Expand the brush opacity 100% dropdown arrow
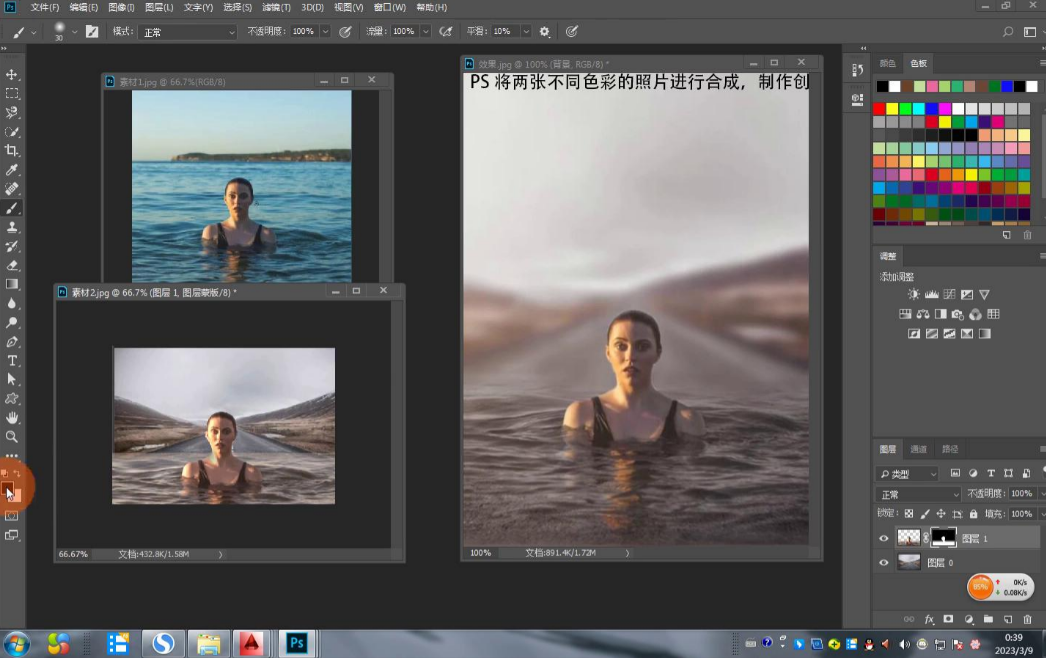Viewport: 1046px width, 658px height. coord(325,31)
